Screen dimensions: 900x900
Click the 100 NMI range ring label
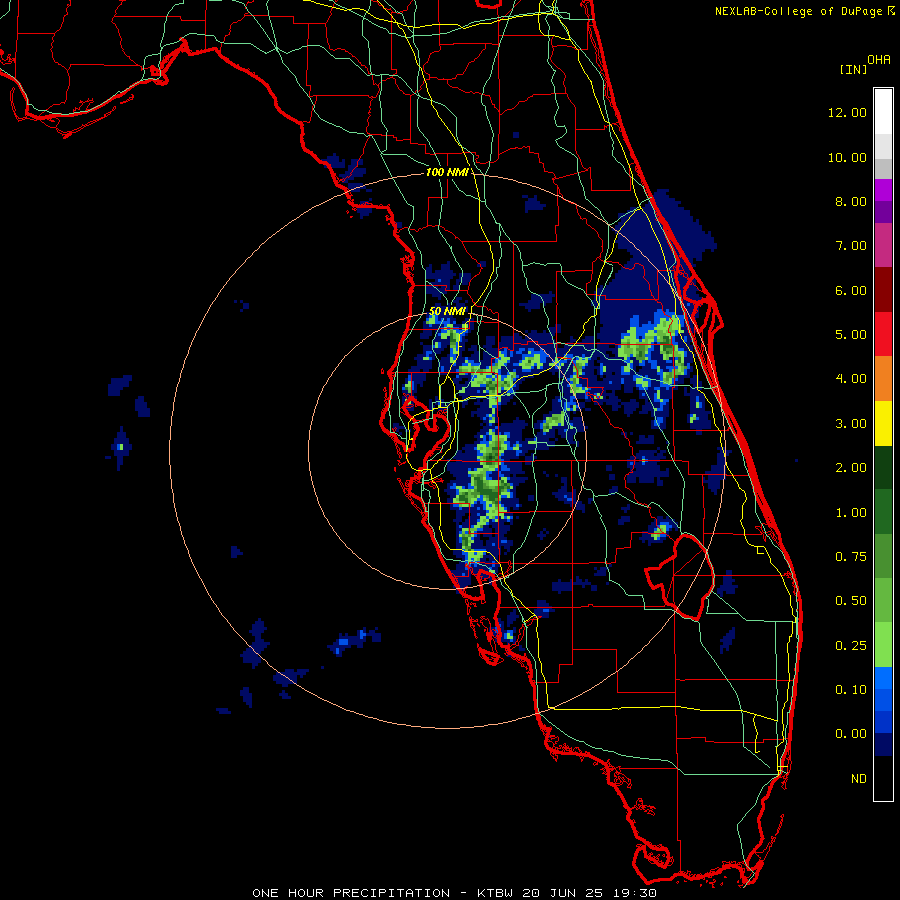coord(447,172)
